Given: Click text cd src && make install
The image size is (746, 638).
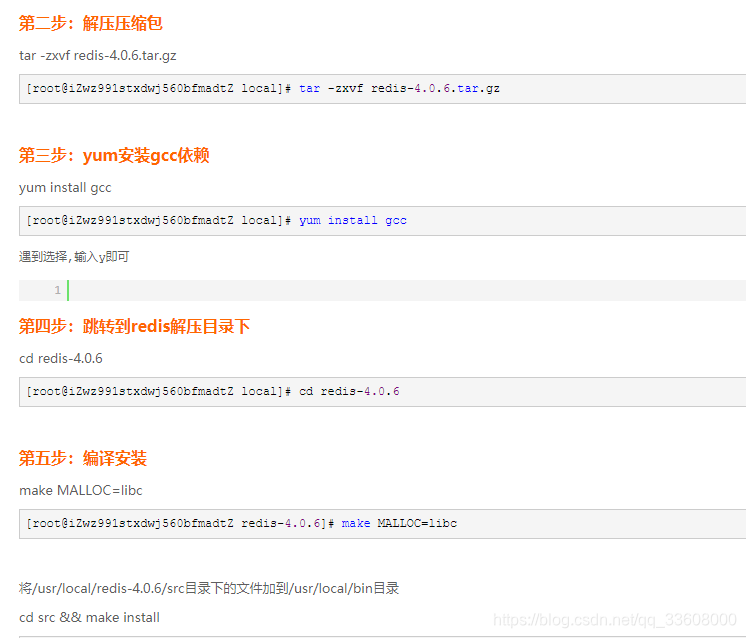Looking at the screenshot, I should coord(89,618).
